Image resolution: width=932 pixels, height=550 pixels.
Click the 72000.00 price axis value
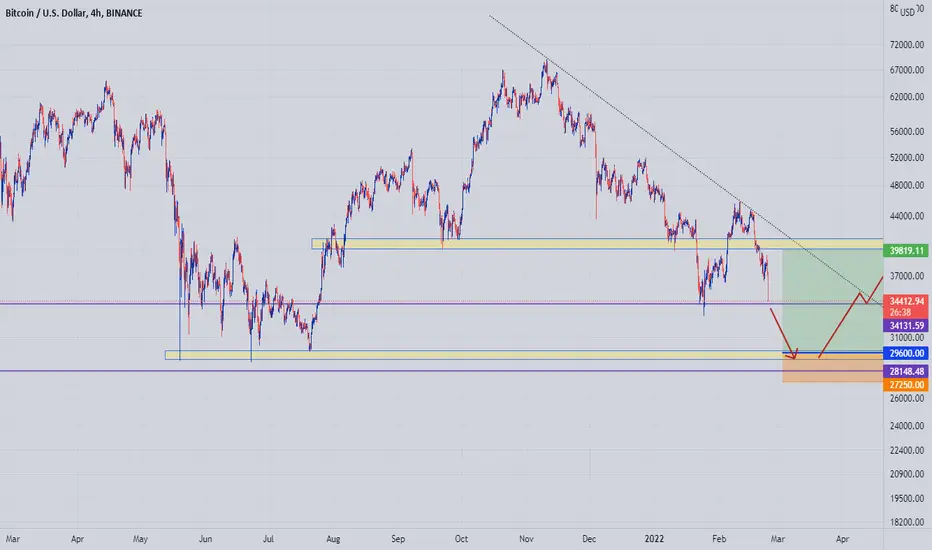(907, 45)
